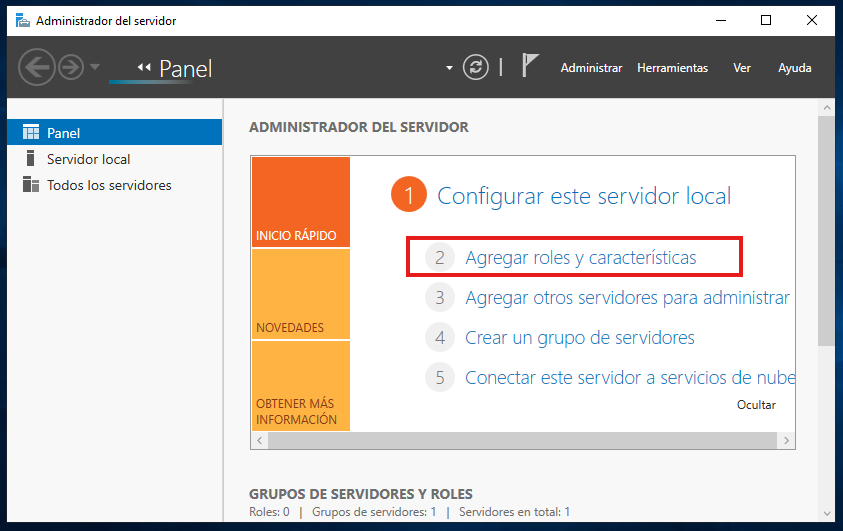Viewport: 843px width, 531px height.
Task: Click Ocultar to hide the welcome tile
Action: (x=756, y=405)
